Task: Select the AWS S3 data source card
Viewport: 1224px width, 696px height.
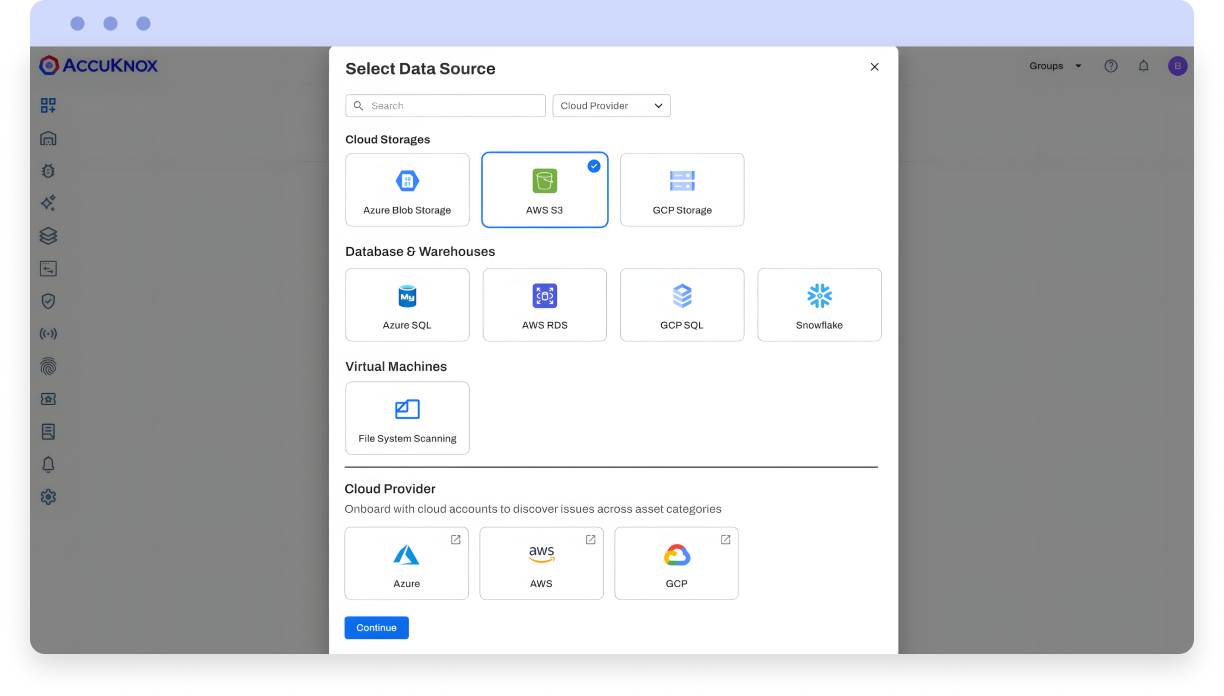Action: pyautogui.click(x=545, y=190)
